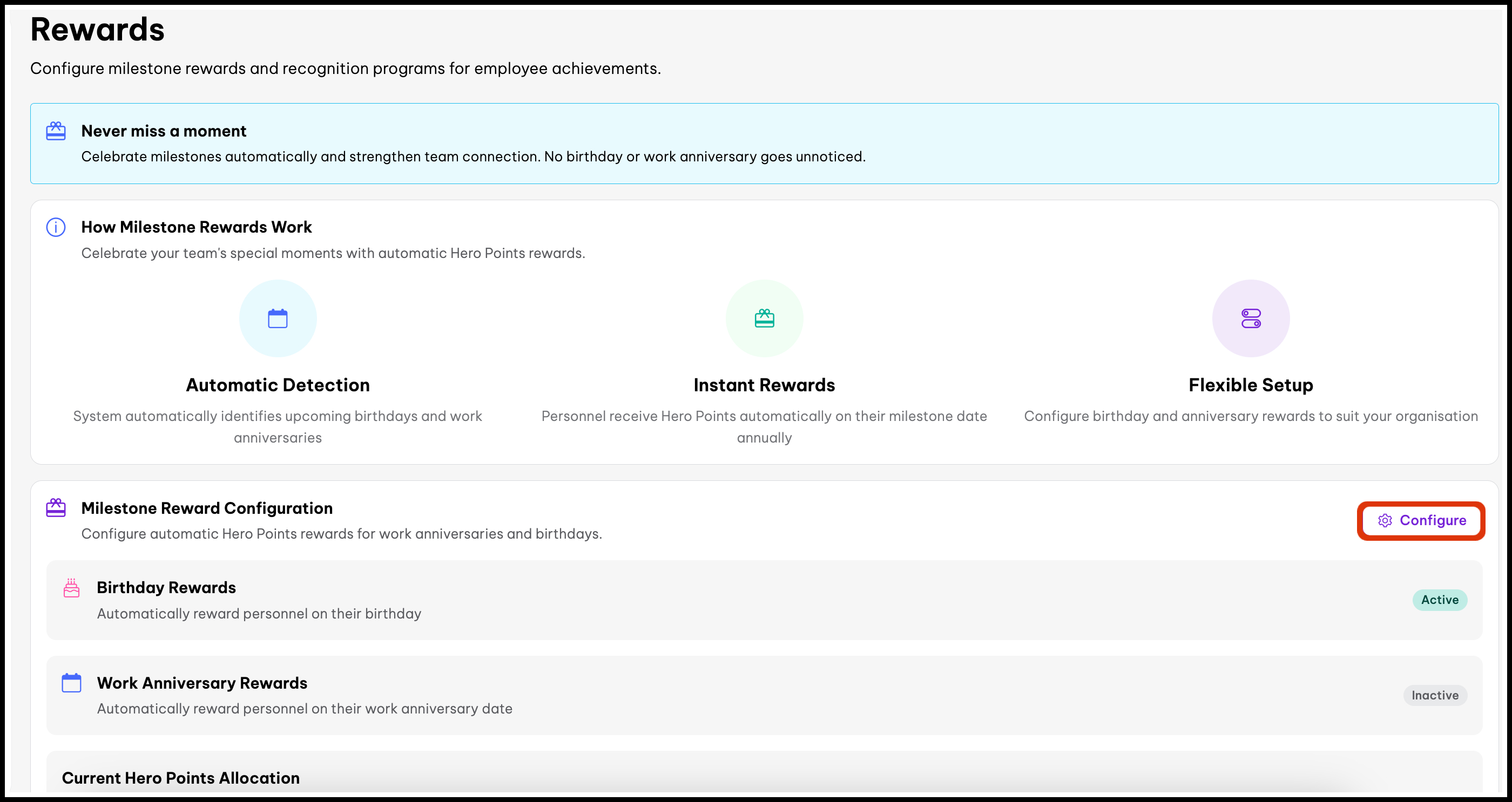Click the 'How Milestone Rewards Work' heading

tap(197, 227)
